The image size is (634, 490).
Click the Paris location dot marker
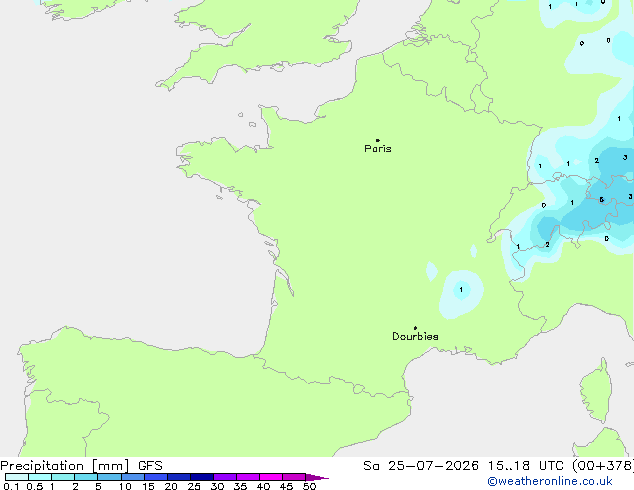pos(378,140)
